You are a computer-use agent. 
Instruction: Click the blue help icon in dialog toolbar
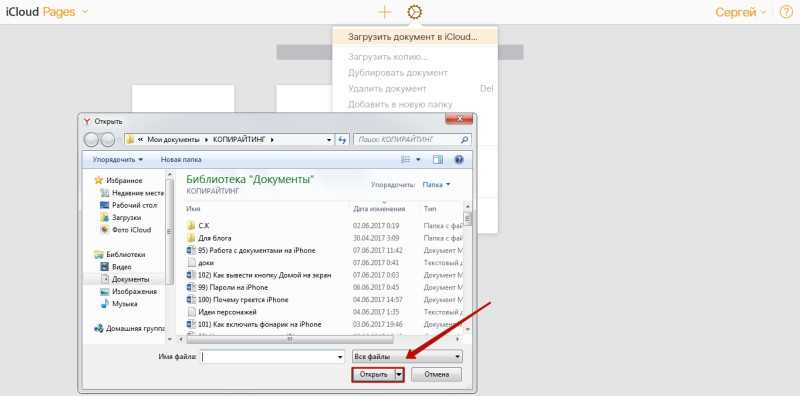click(x=459, y=160)
